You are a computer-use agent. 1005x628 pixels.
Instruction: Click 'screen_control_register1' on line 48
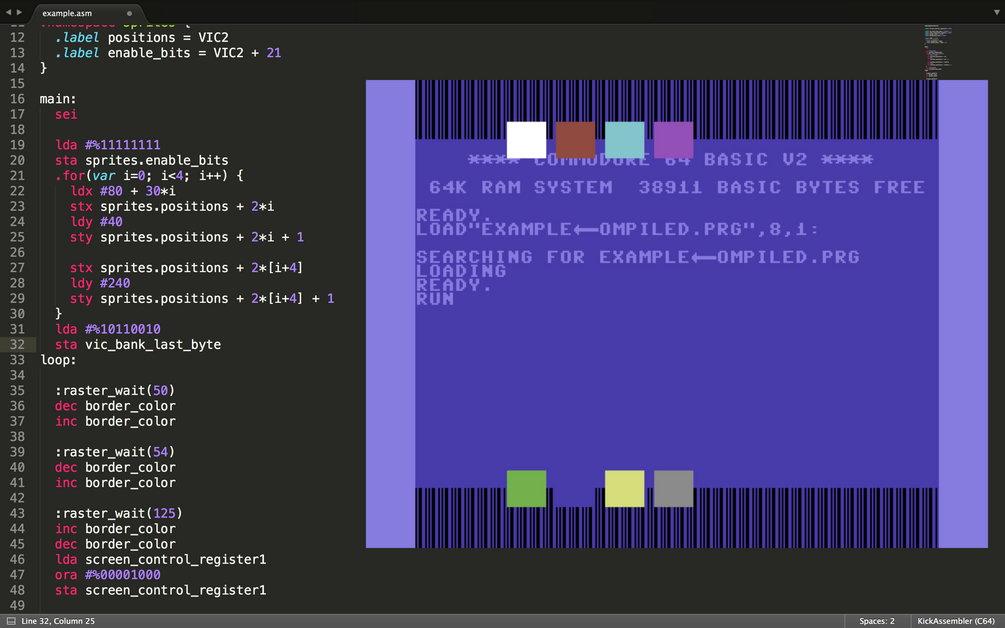(x=176, y=590)
